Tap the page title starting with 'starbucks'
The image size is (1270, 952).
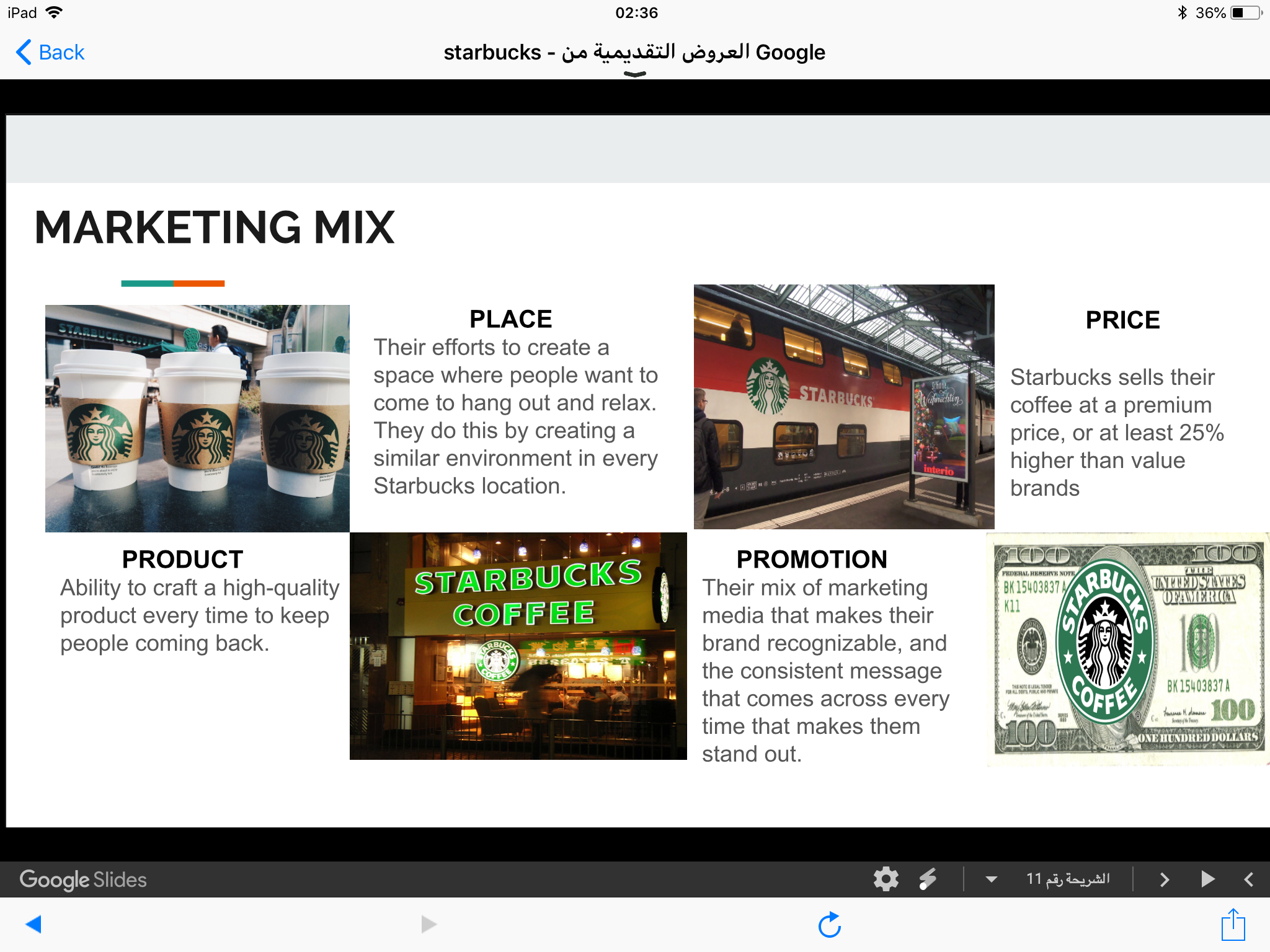(634, 52)
